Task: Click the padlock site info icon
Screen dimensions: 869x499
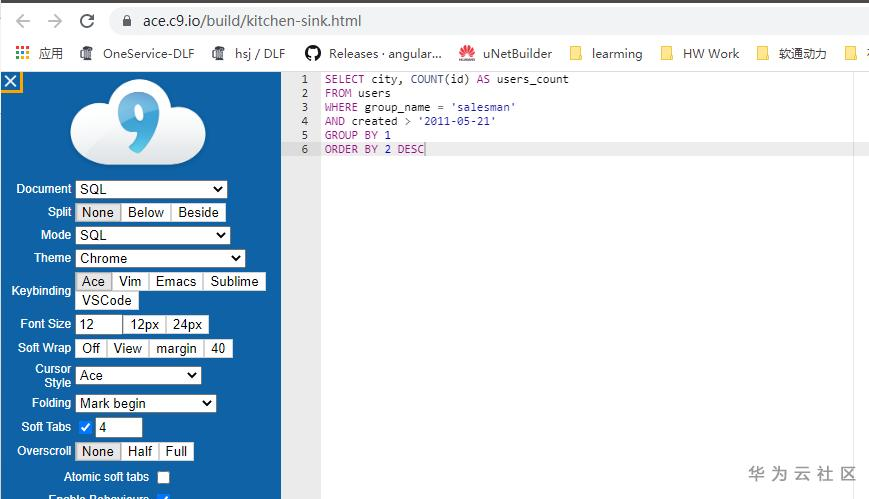Action: [x=127, y=21]
